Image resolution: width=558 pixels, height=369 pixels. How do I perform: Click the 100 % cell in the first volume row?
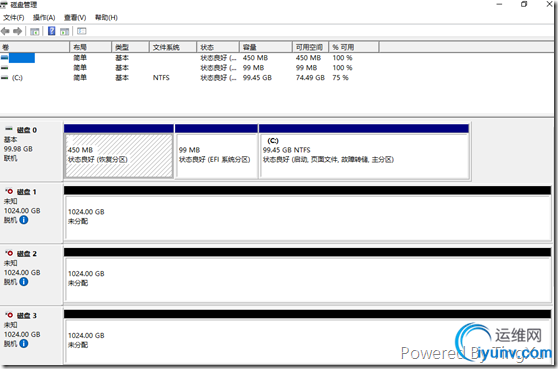pos(342,58)
